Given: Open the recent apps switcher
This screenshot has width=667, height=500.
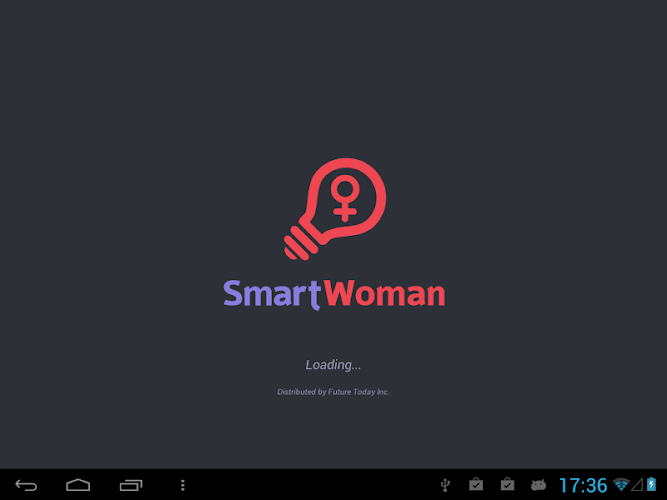Looking at the screenshot, I should point(131,485).
